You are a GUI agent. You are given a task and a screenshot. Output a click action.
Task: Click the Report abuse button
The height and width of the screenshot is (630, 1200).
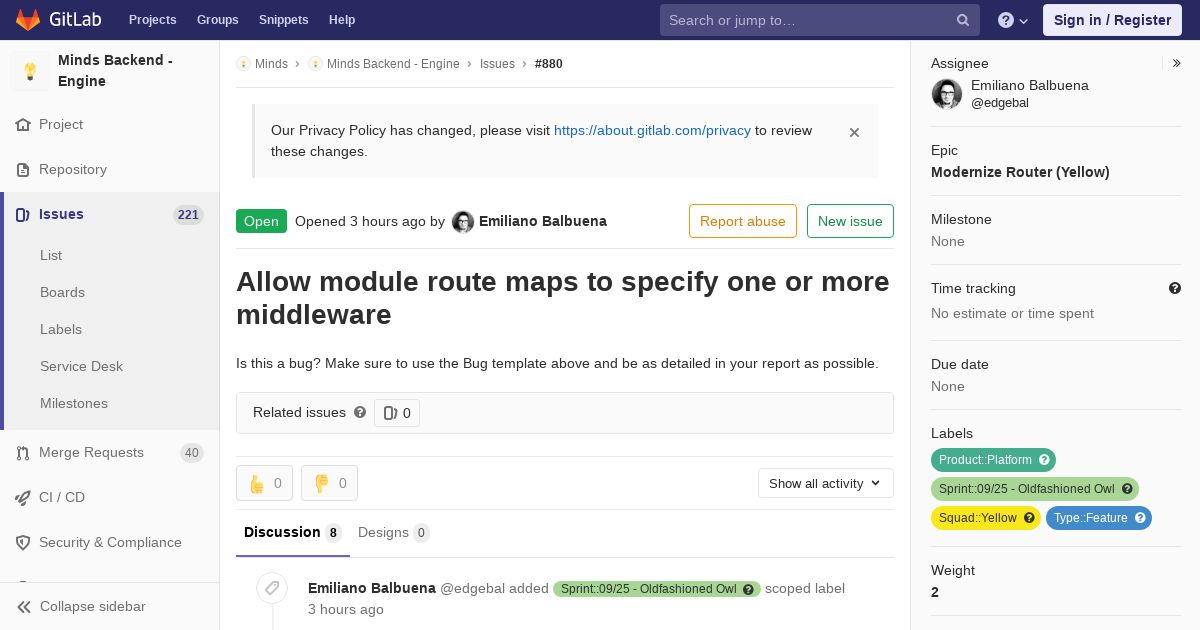coord(743,221)
